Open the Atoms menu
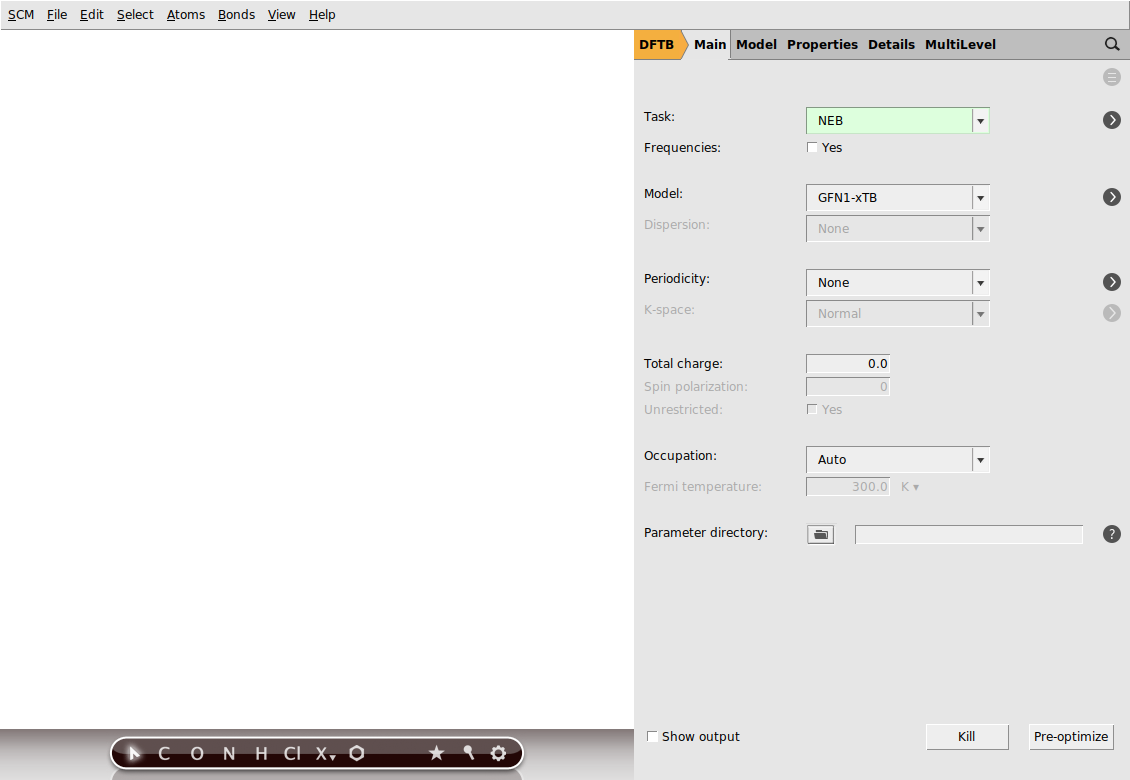The height and width of the screenshot is (780, 1130). pyautogui.click(x=186, y=14)
